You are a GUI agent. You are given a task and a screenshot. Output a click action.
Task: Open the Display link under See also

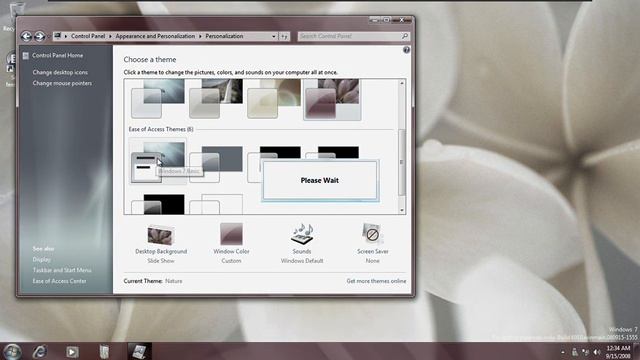[42, 260]
